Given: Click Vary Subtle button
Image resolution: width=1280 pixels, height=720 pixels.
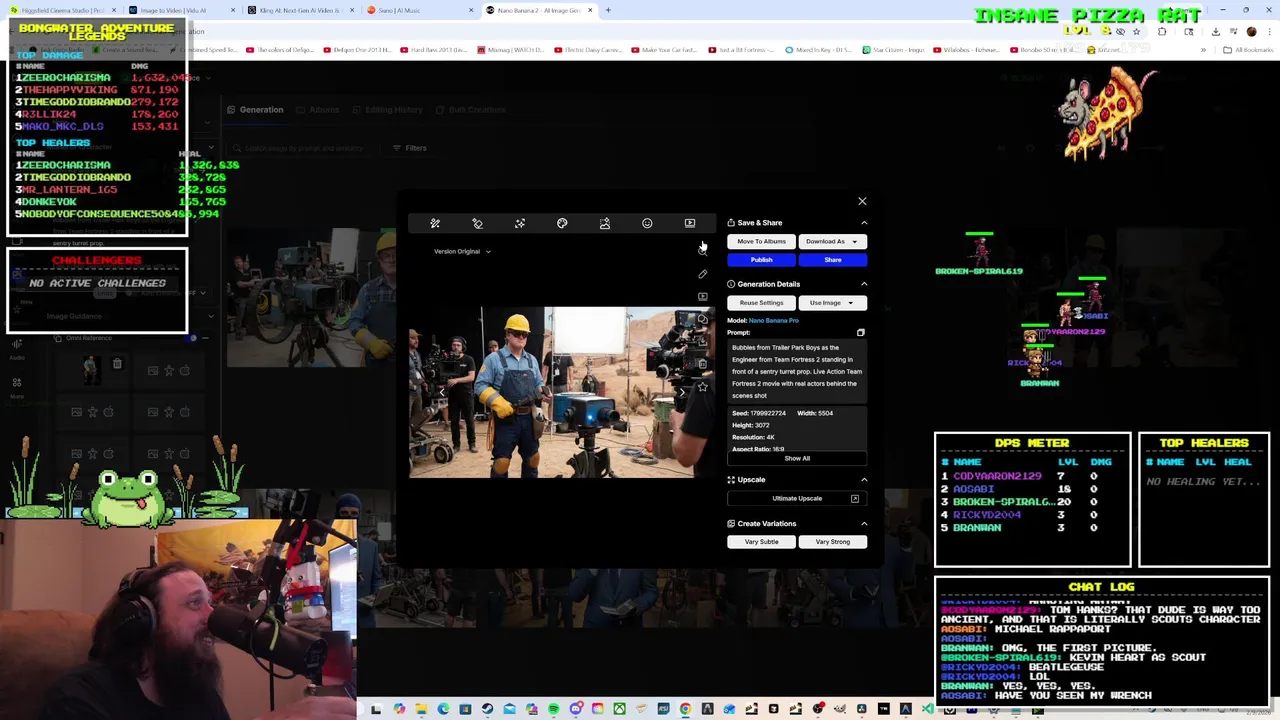Looking at the screenshot, I should tap(762, 542).
